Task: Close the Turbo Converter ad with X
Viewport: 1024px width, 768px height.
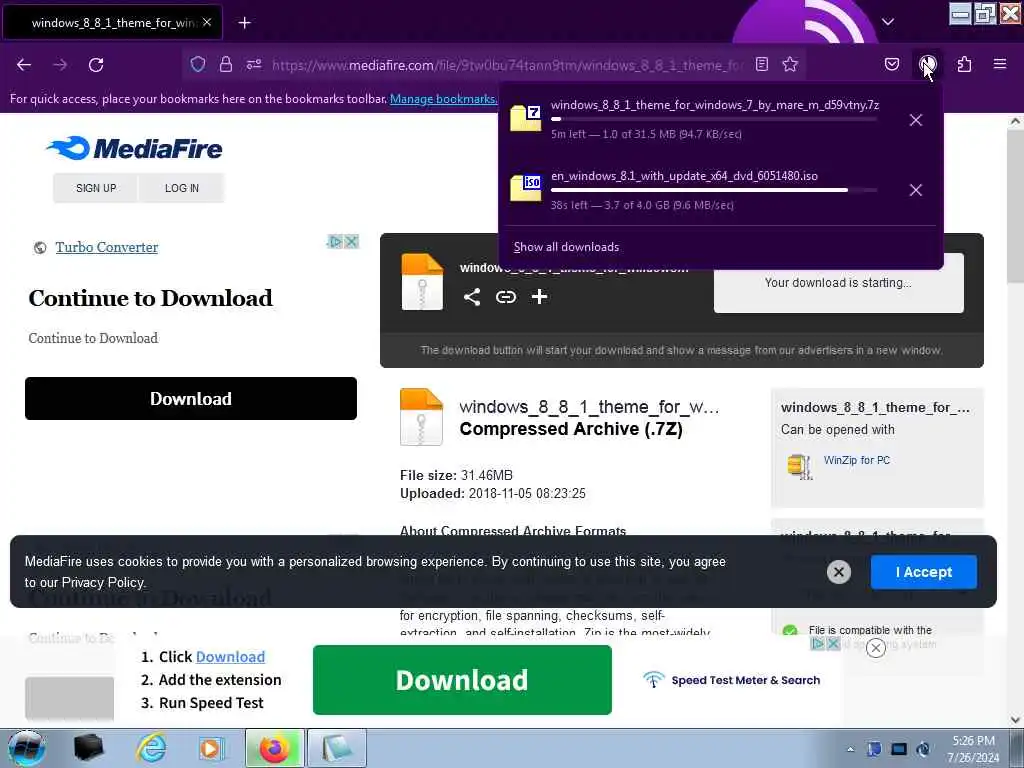Action: [x=351, y=242]
